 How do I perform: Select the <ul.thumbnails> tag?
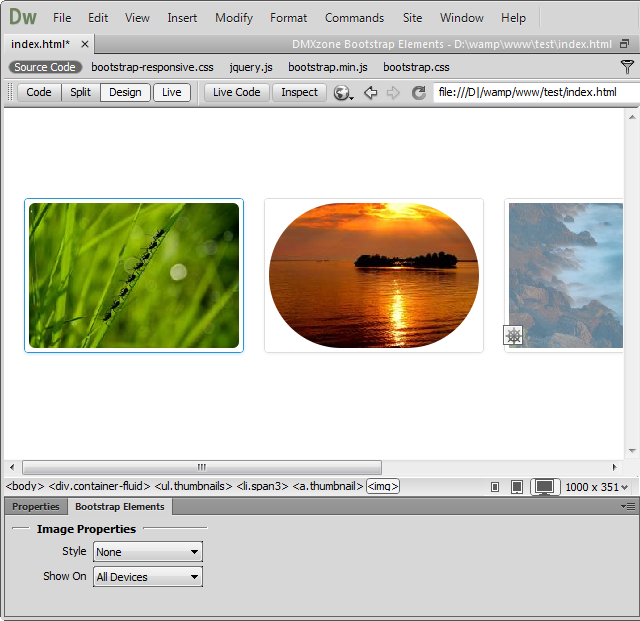click(x=193, y=486)
